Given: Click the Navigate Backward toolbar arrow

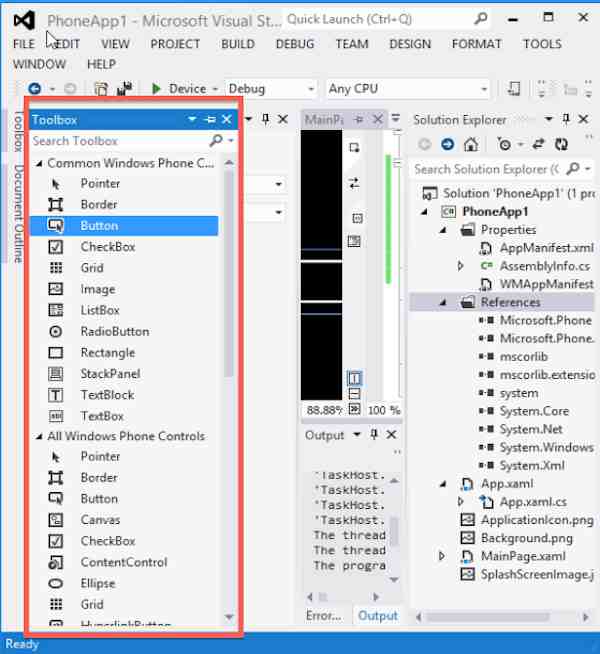Looking at the screenshot, I should coord(35,88).
